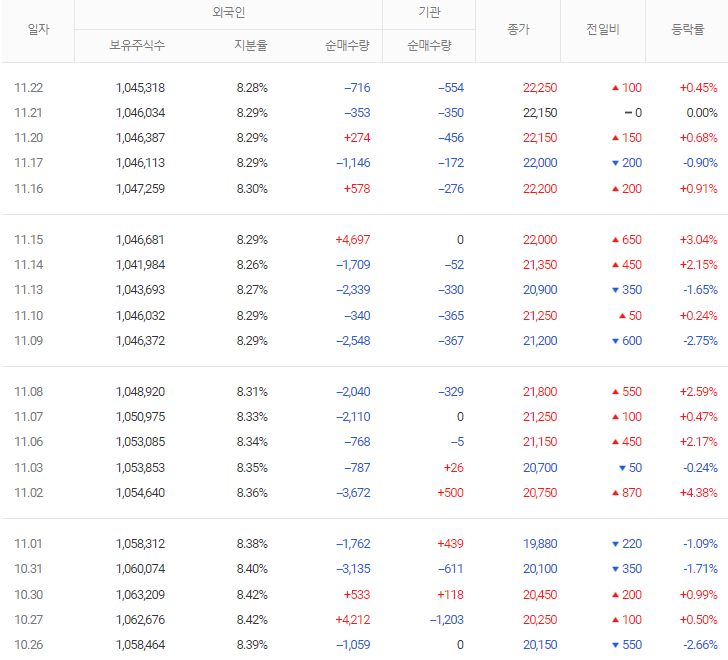This screenshot has width=728, height=660.
Task: Select the date cell 11.10
Action: point(29,316)
